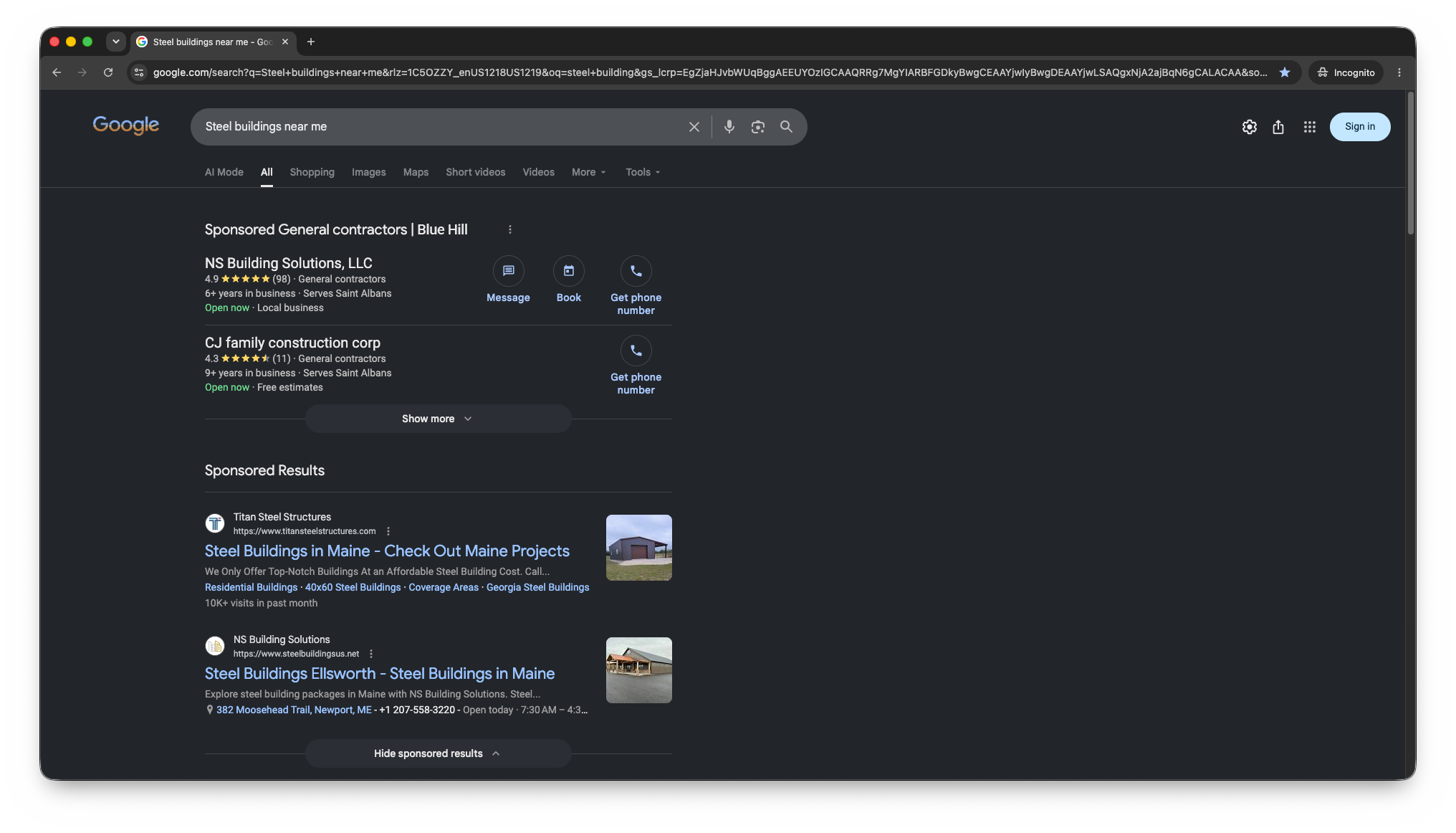Open Steel Buildings Ellsworth link
Viewport: 1456px width, 833px height.
[x=380, y=673]
